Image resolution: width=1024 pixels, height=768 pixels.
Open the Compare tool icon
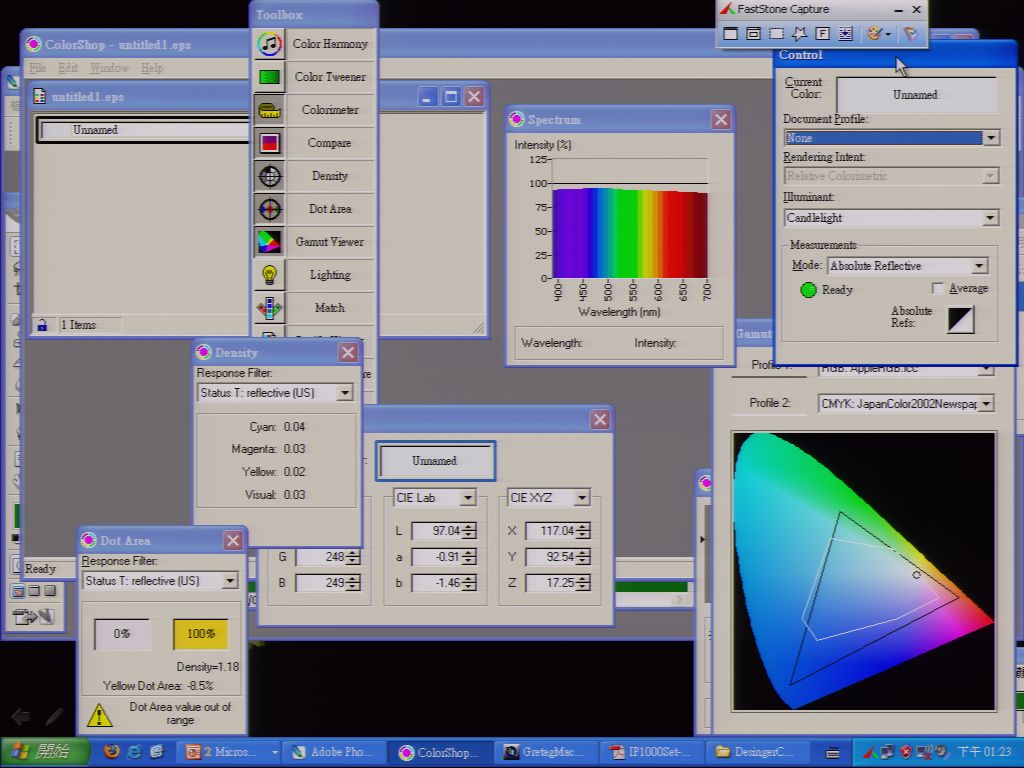click(269, 143)
